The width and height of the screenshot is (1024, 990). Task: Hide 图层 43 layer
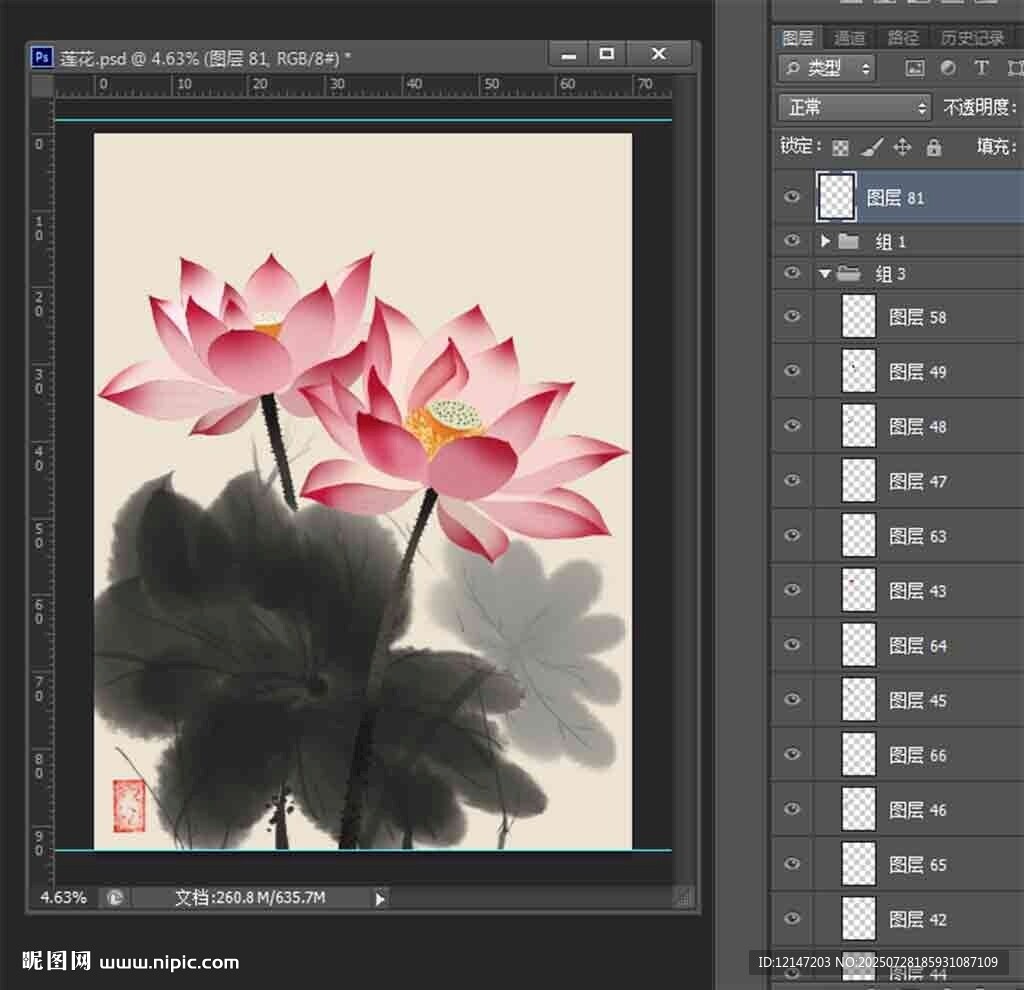[792, 590]
